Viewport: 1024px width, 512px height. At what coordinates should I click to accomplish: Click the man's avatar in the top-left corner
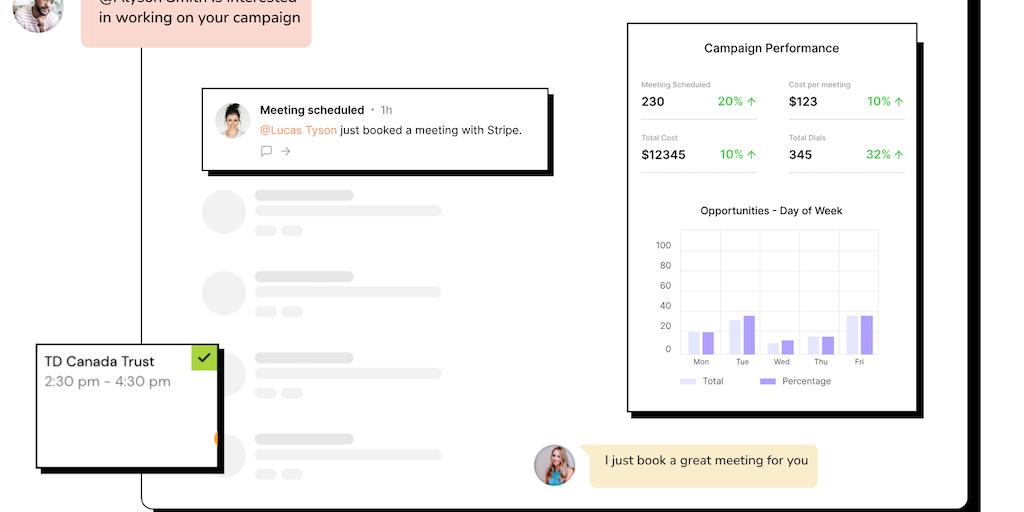pyautogui.click(x=38, y=12)
